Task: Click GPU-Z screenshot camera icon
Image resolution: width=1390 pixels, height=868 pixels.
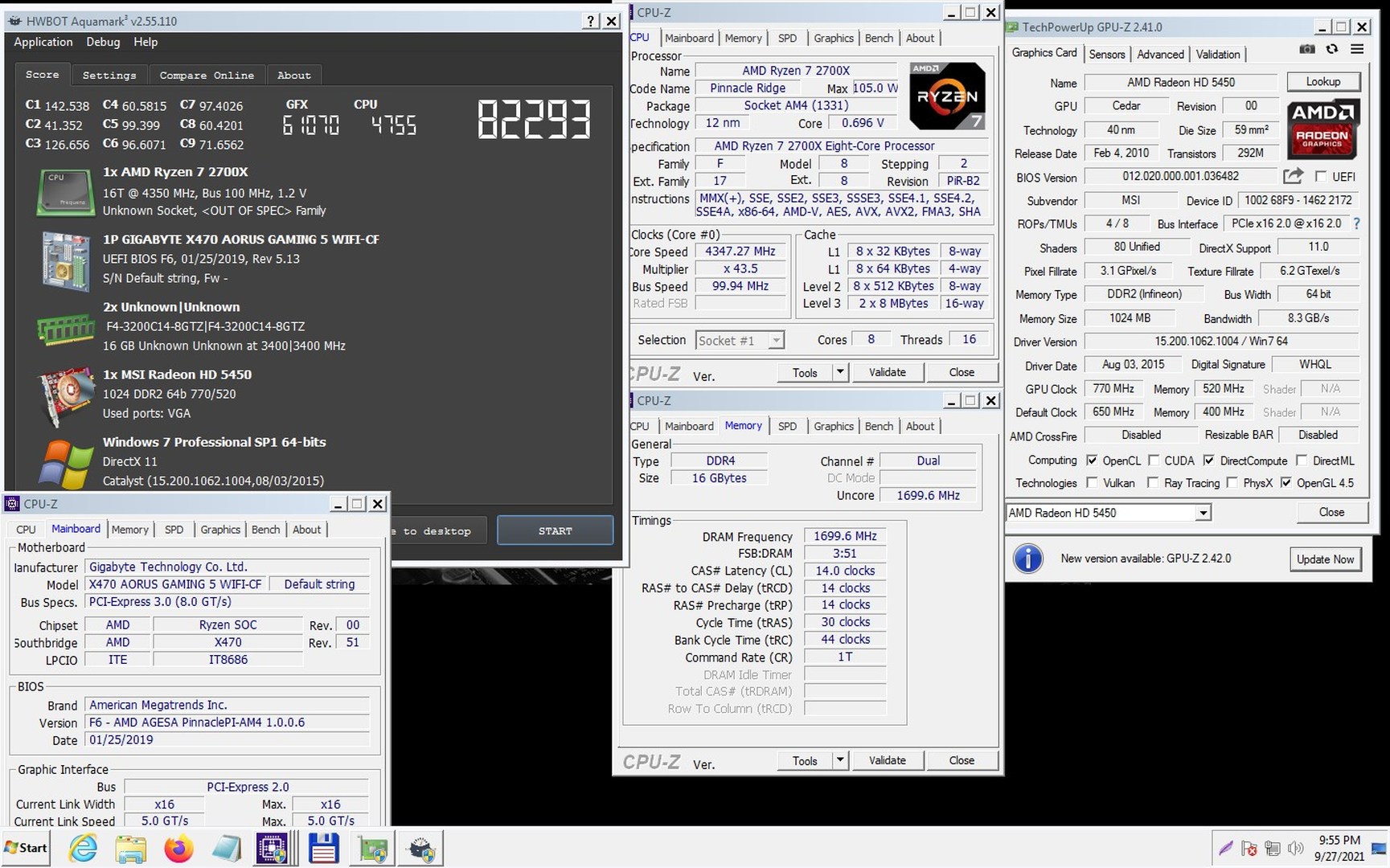Action: (x=1307, y=50)
